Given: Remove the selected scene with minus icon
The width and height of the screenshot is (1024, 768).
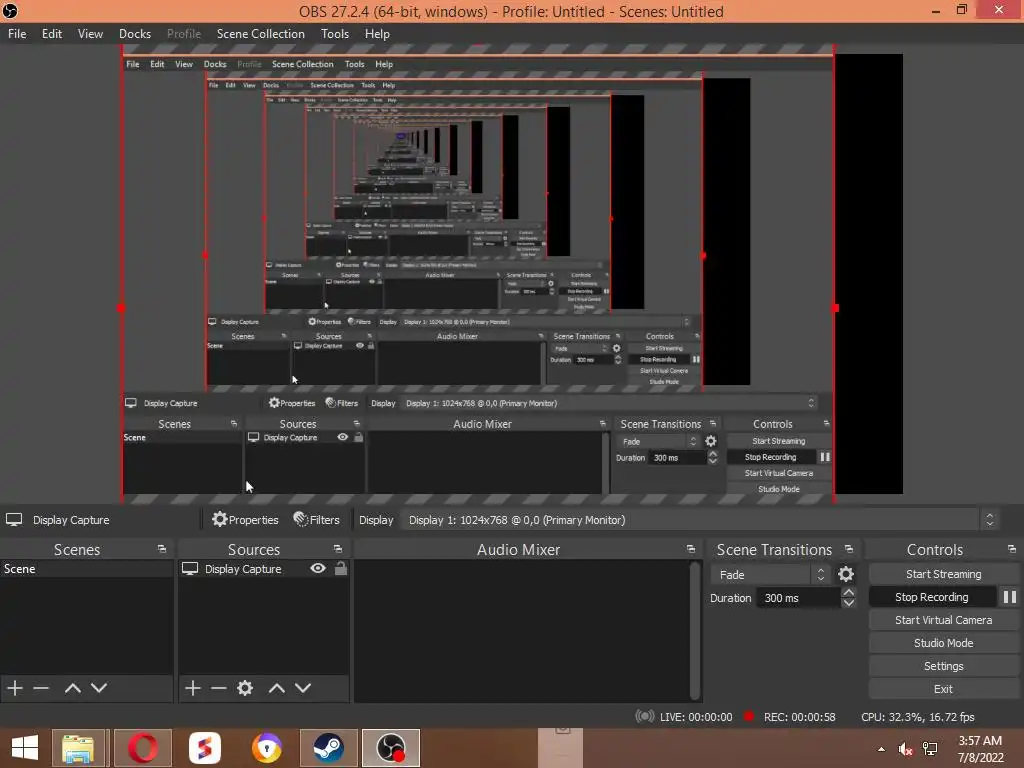Looking at the screenshot, I should coord(41,688).
